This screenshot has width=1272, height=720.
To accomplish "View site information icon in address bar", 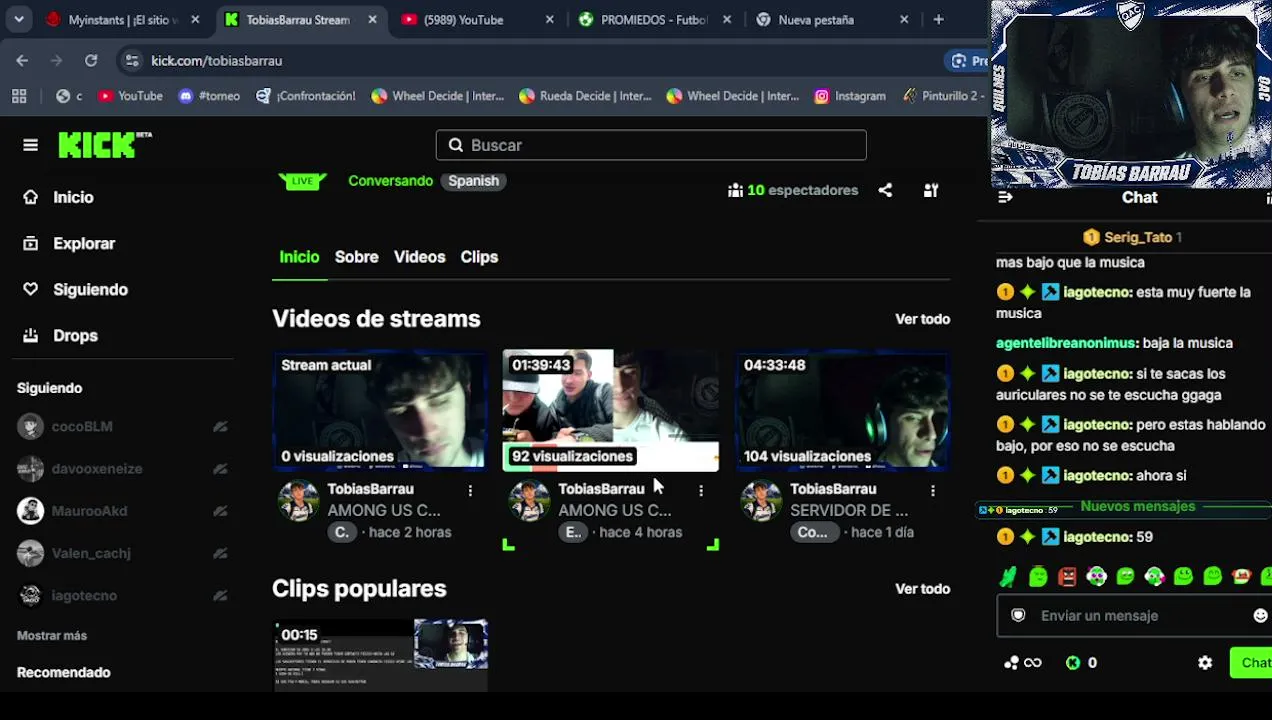I will 132,61.
